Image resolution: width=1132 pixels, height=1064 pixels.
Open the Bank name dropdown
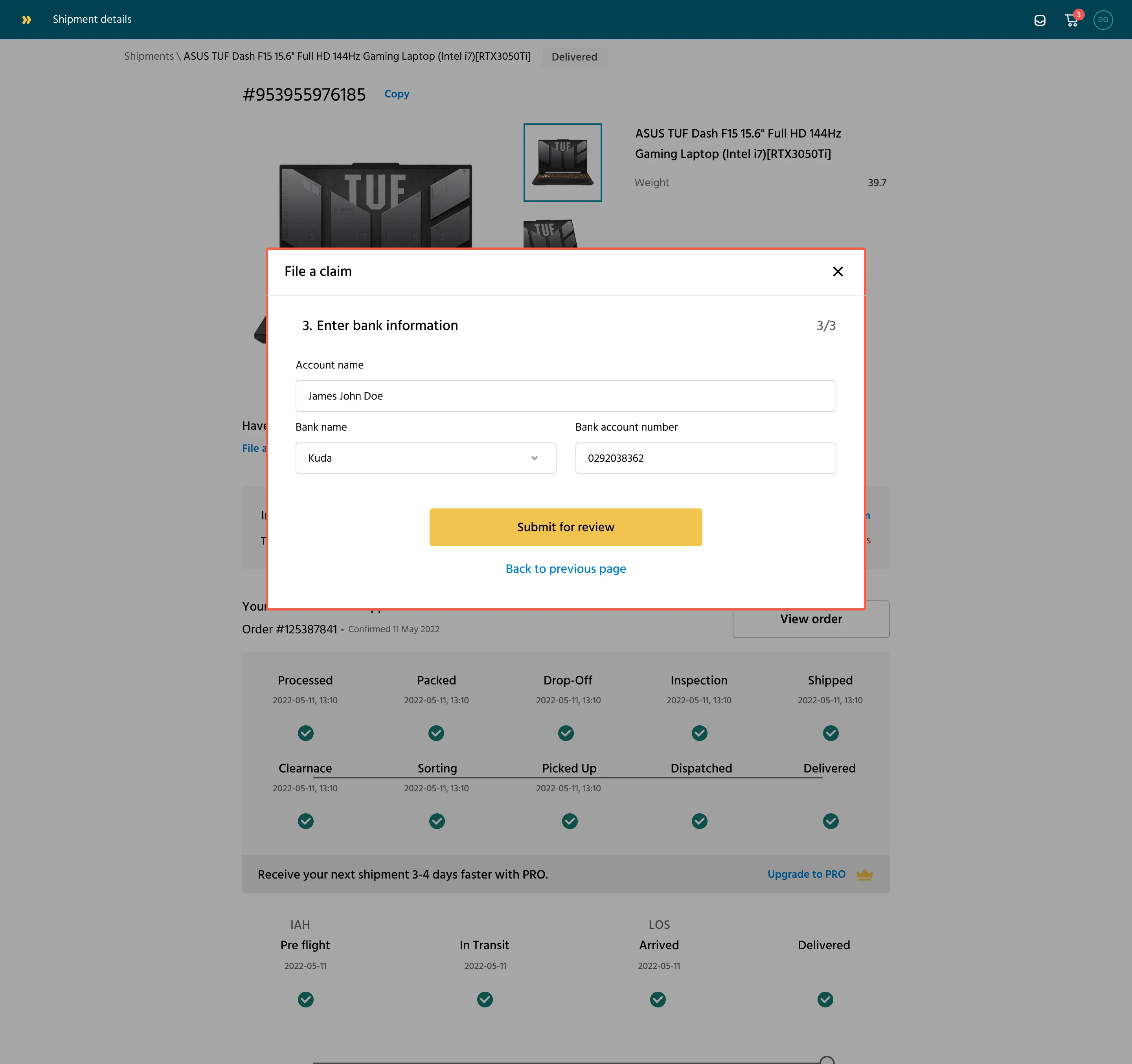[425, 458]
